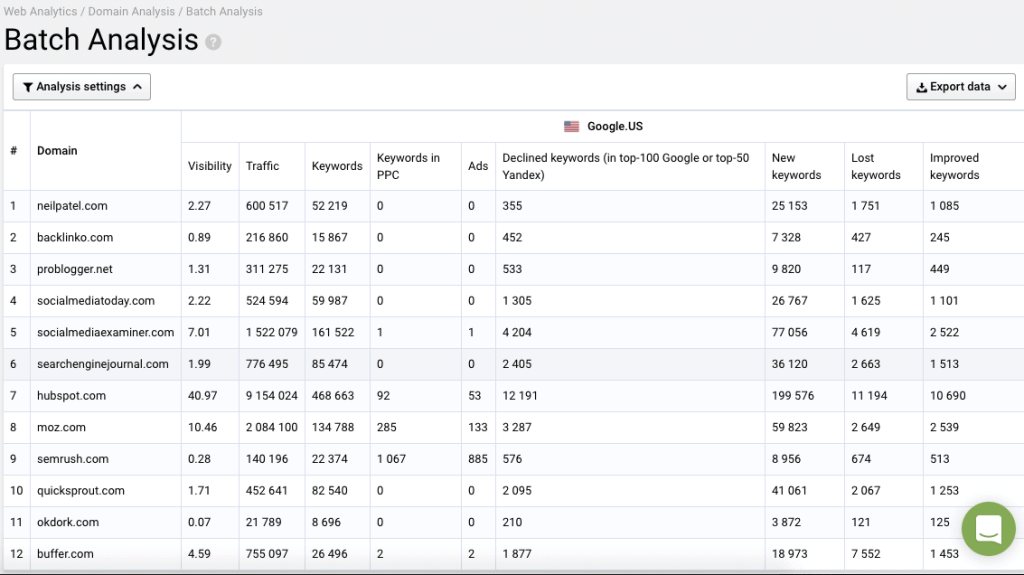Click socialmediaexaminer.com new keywords 77 056
The width and height of the screenshot is (1024, 575).
(x=789, y=332)
